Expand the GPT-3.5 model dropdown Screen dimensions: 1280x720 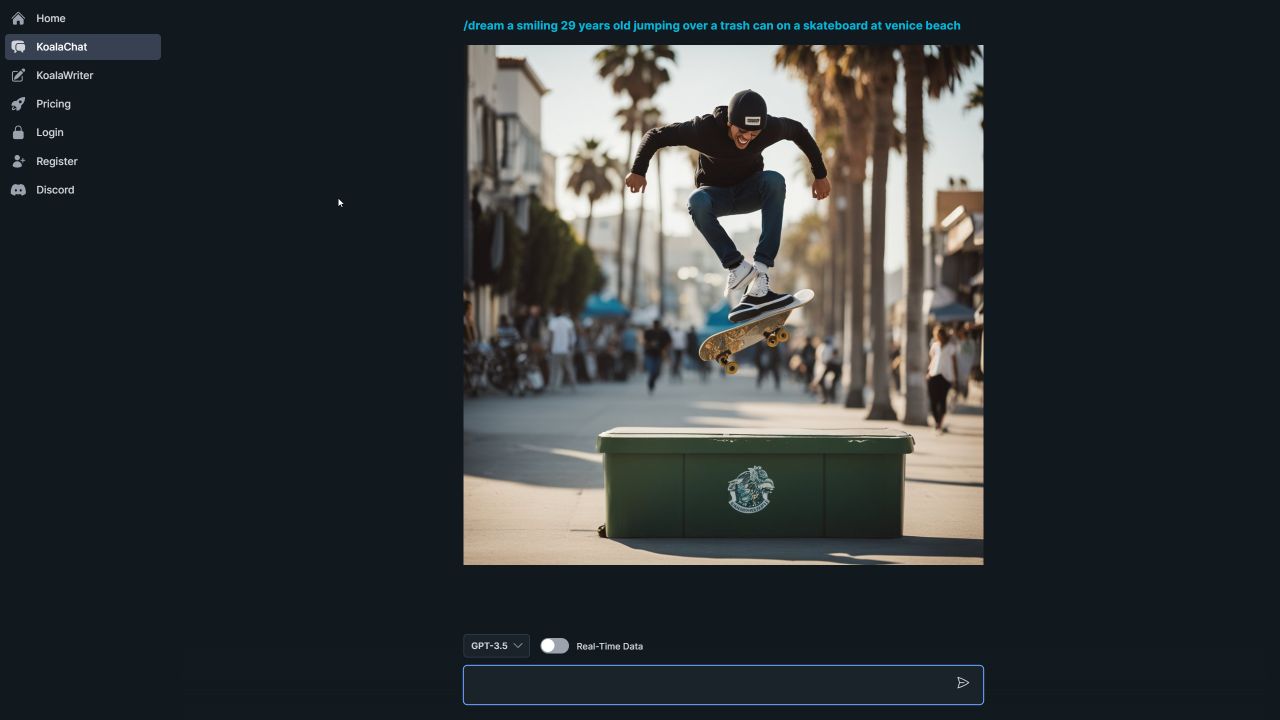496,646
